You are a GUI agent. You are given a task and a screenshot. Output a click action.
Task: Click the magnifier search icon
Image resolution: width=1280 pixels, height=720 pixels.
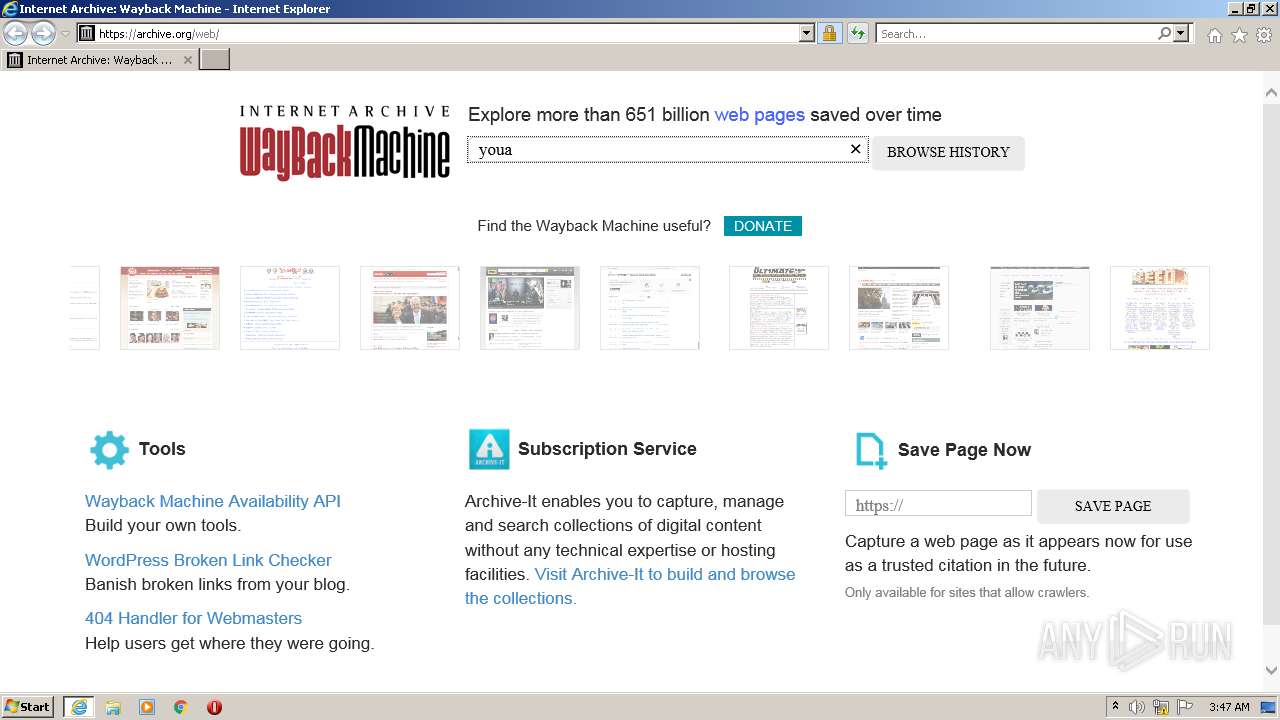(1164, 33)
